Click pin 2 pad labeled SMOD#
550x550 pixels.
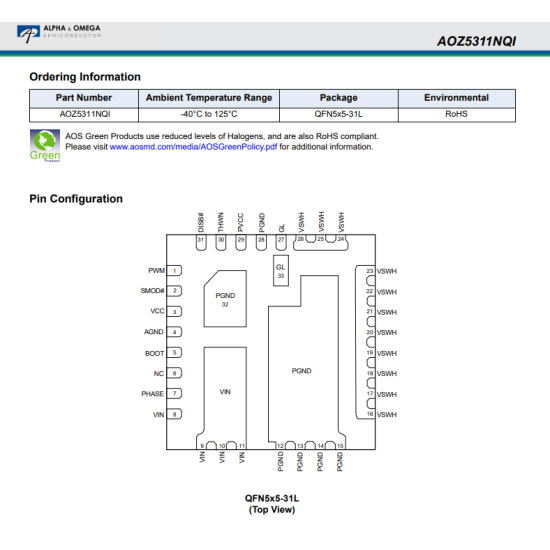click(174, 291)
